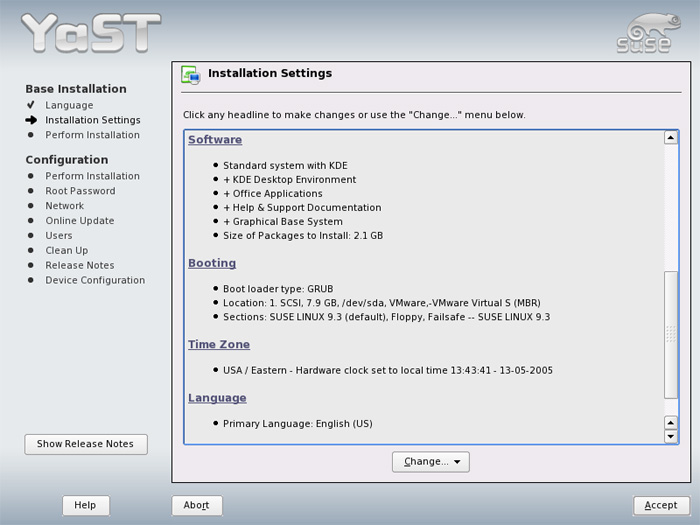
Task: Select Installation Settings step in sidebar
Action: (x=93, y=120)
